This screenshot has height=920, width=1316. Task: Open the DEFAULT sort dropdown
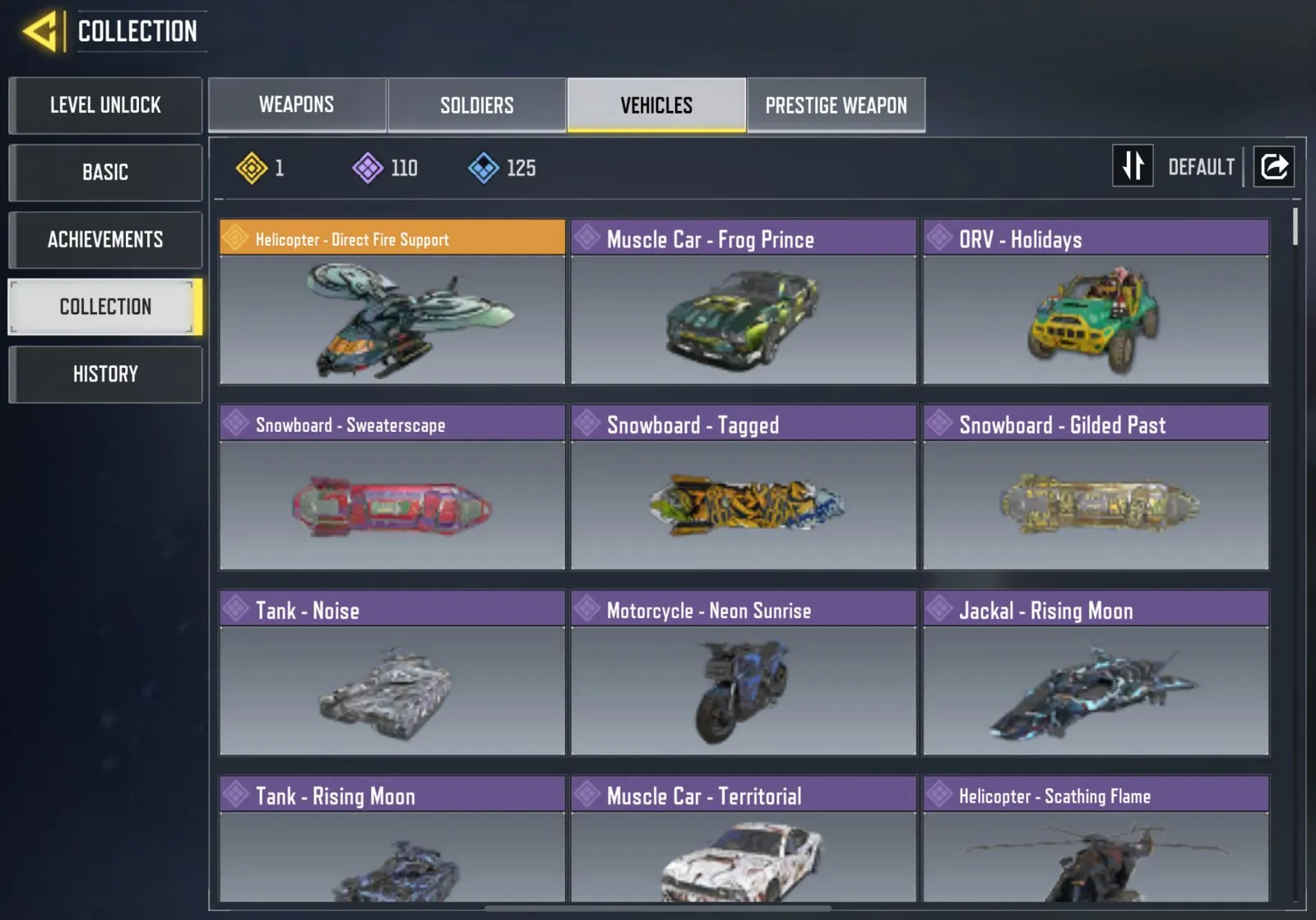click(1201, 168)
